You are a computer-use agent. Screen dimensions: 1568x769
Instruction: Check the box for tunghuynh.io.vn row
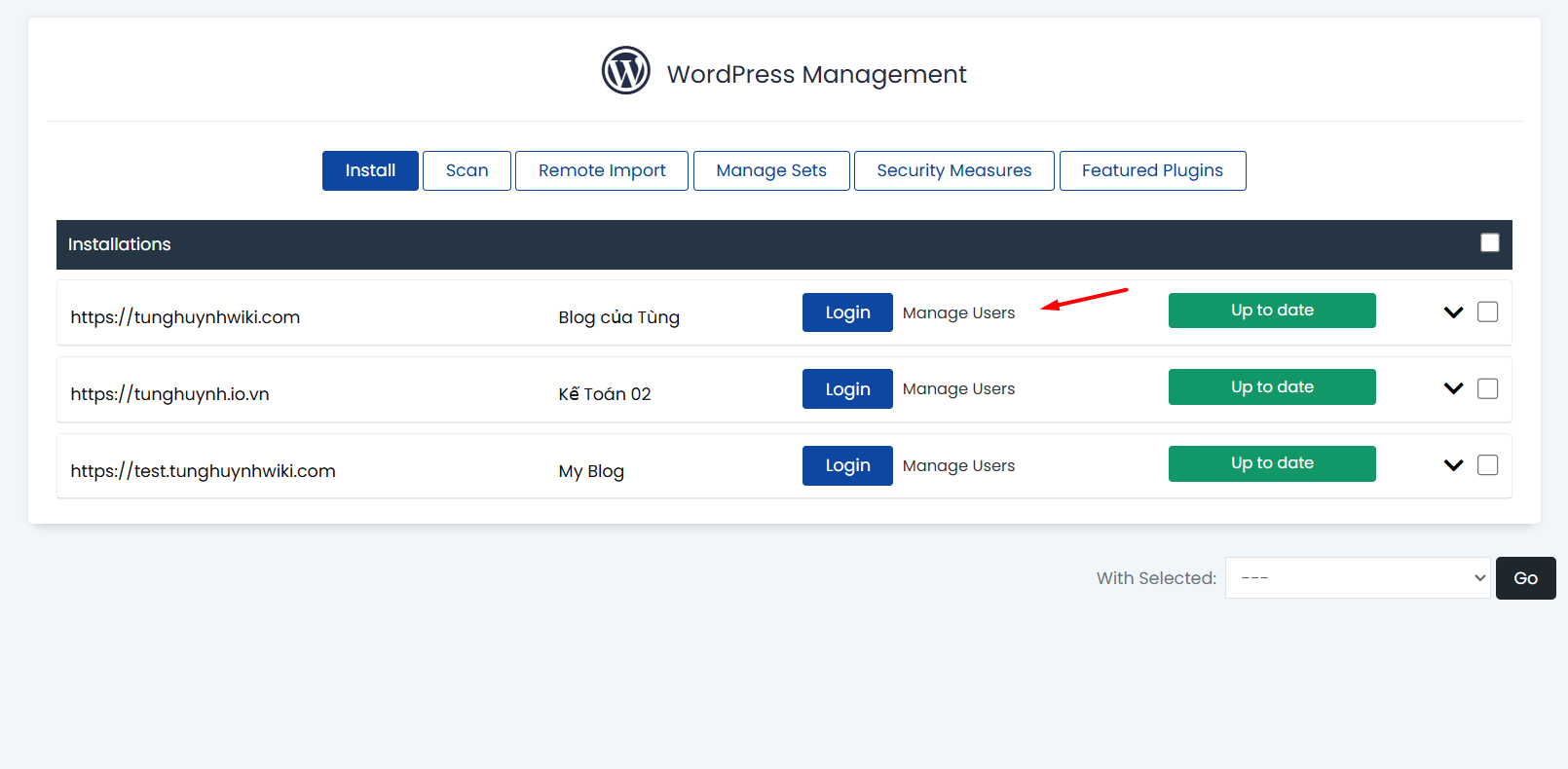coord(1488,388)
